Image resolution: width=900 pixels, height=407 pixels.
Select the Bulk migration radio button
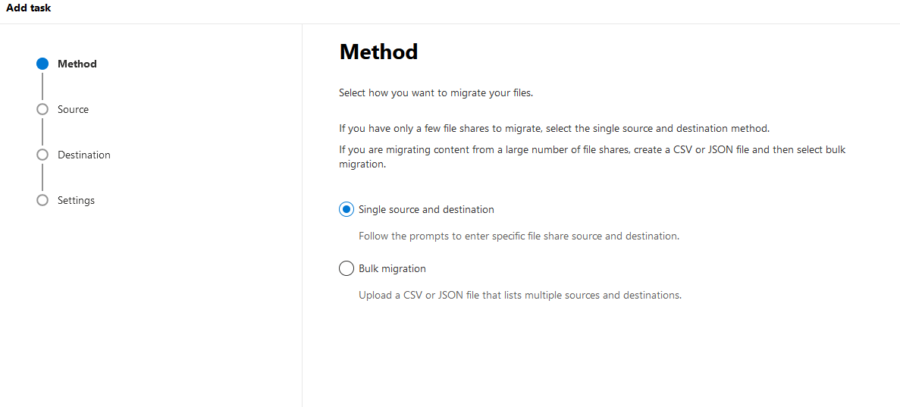pyautogui.click(x=347, y=268)
